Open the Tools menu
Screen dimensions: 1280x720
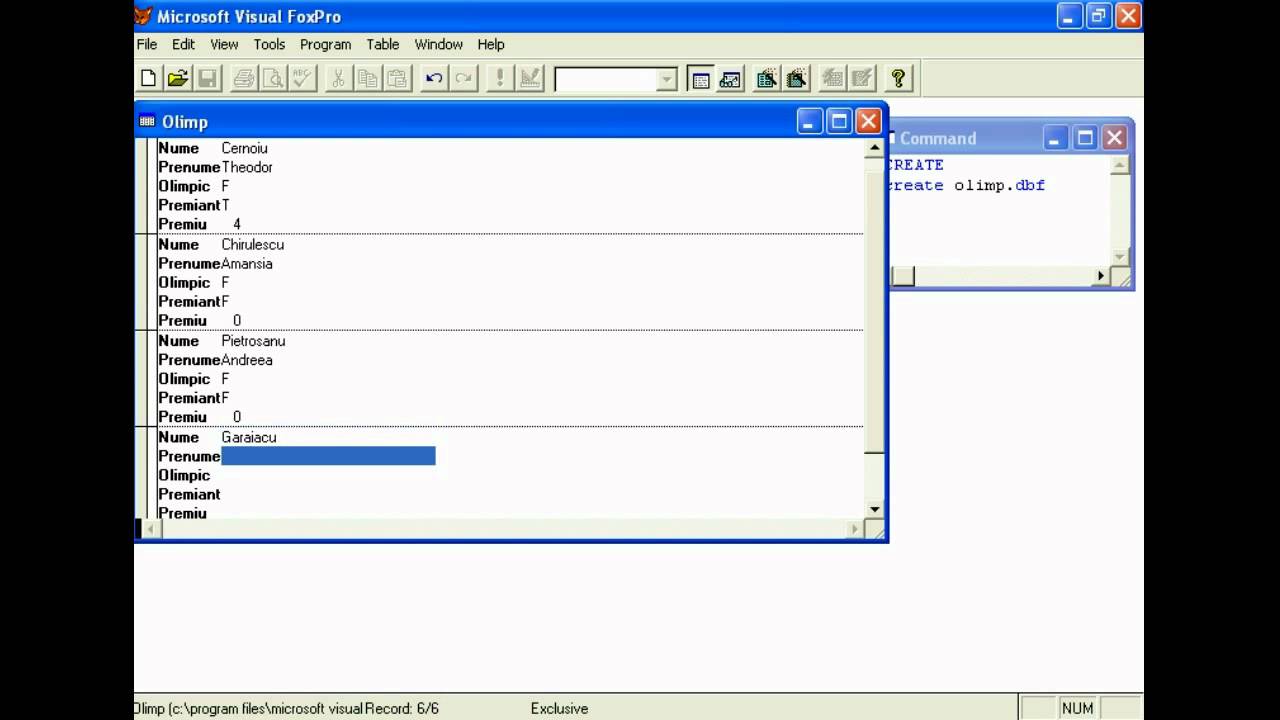pos(269,44)
